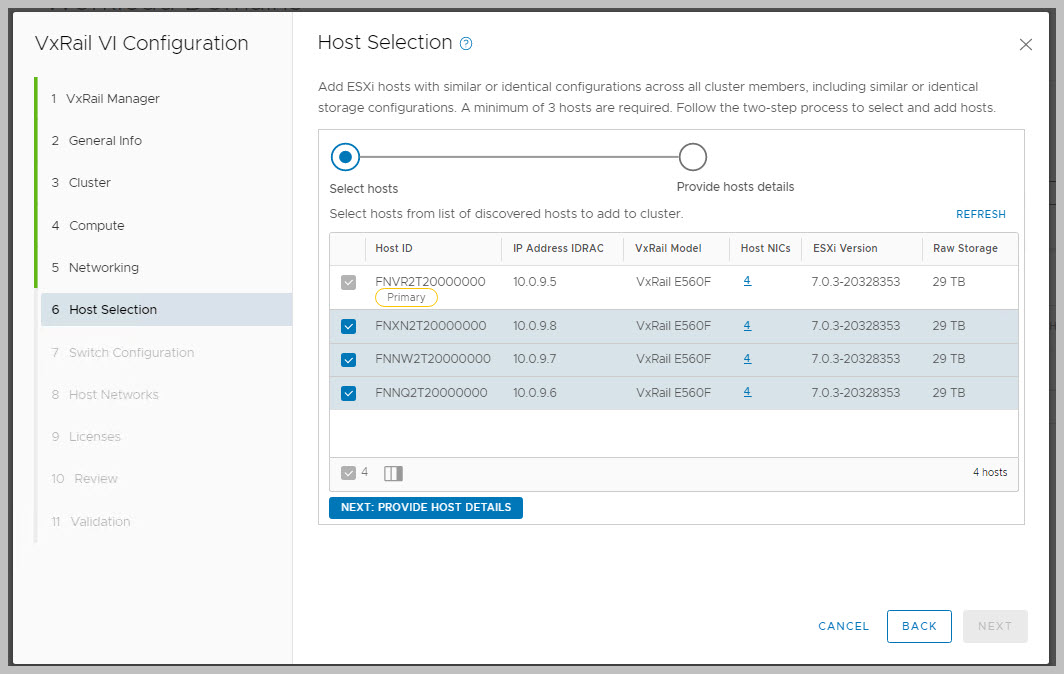This screenshot has height=674, width=1064.
Task: Select the 'Select hosts' step circle
Action: click(345, 157)
